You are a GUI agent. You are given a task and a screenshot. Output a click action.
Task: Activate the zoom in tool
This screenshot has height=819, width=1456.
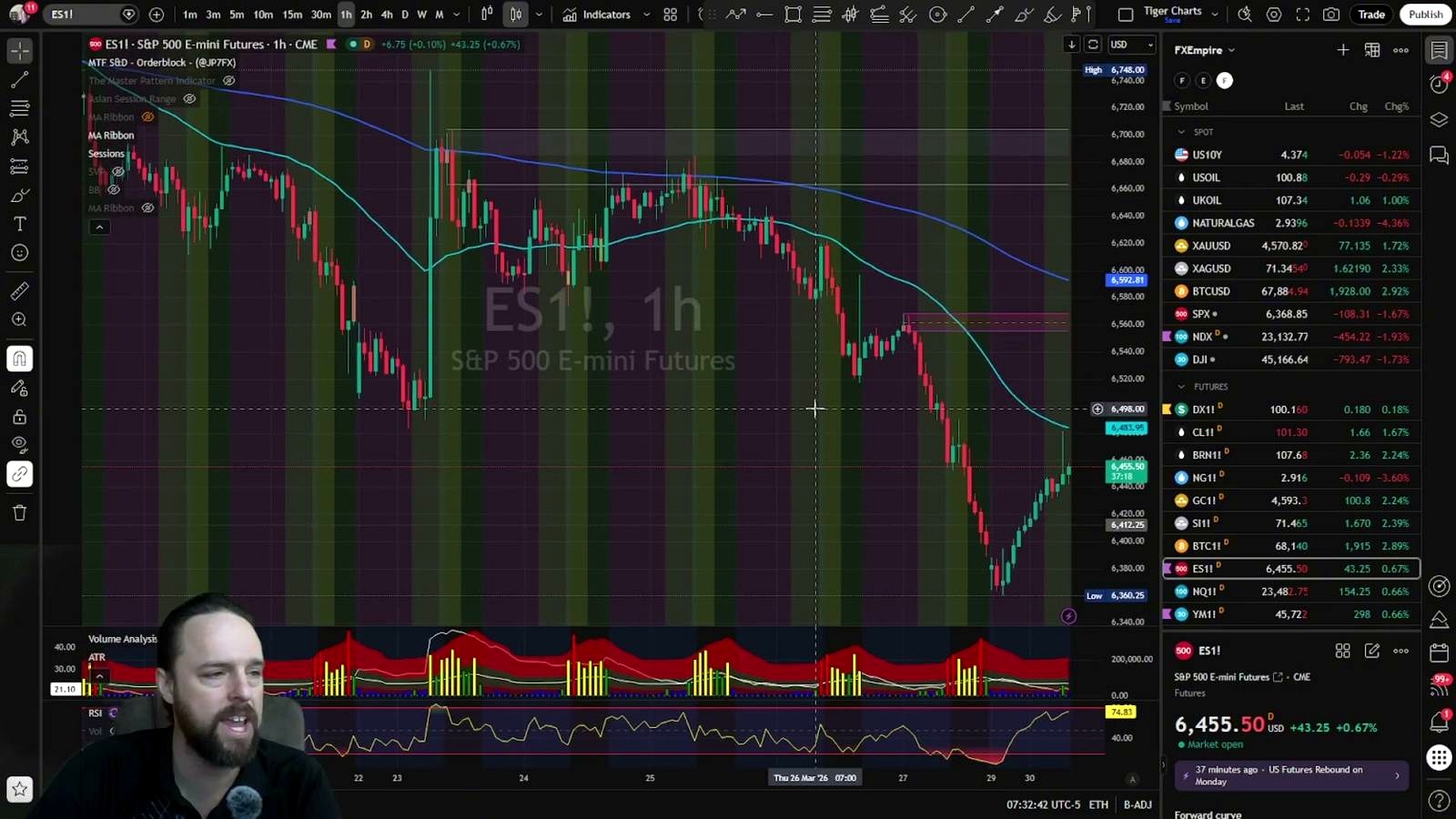(x=20, y=320)
